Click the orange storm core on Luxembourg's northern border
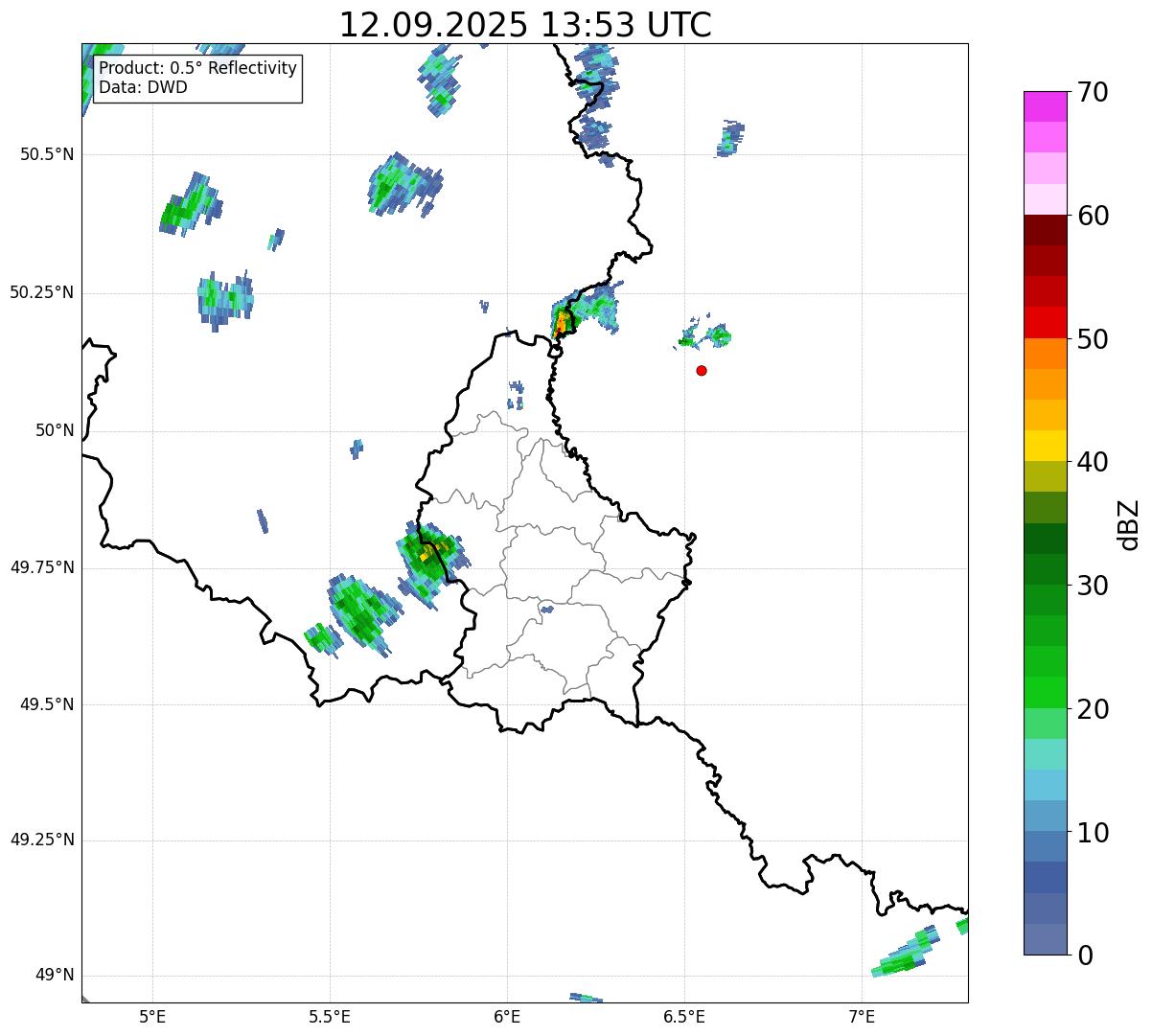The width and height of the screenshot is (1152, 1036). pos(562,324)
